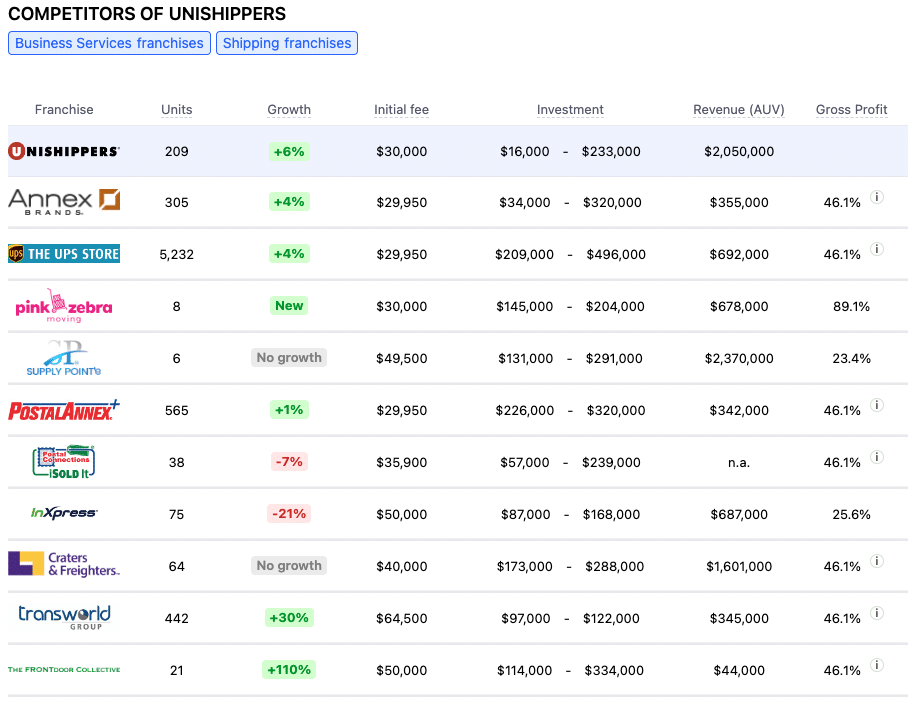
Task: Open Shipping franchises tag
Action: [287, 43]
